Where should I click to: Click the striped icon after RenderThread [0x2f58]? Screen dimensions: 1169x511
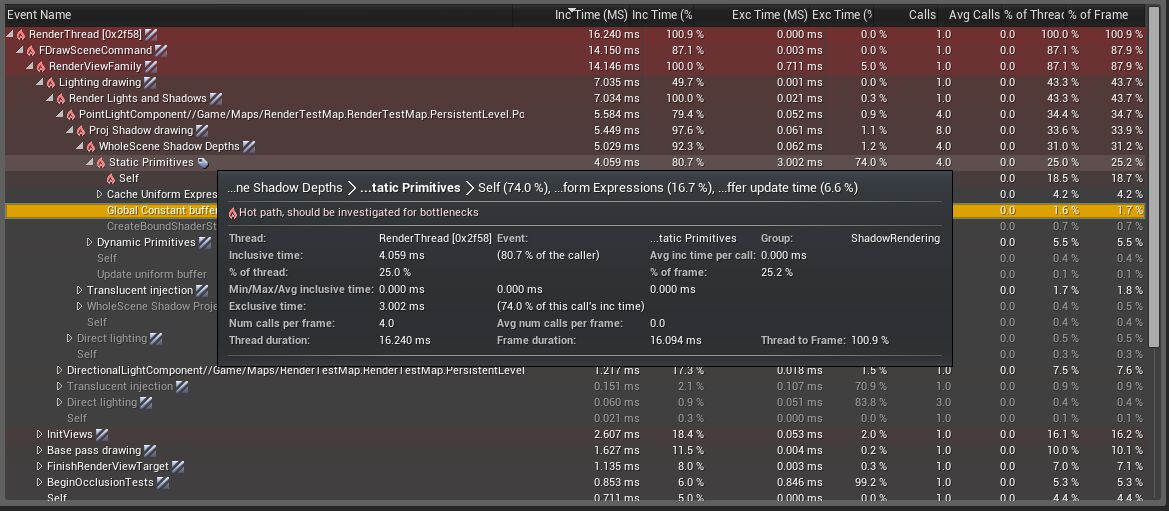(151, 34)
